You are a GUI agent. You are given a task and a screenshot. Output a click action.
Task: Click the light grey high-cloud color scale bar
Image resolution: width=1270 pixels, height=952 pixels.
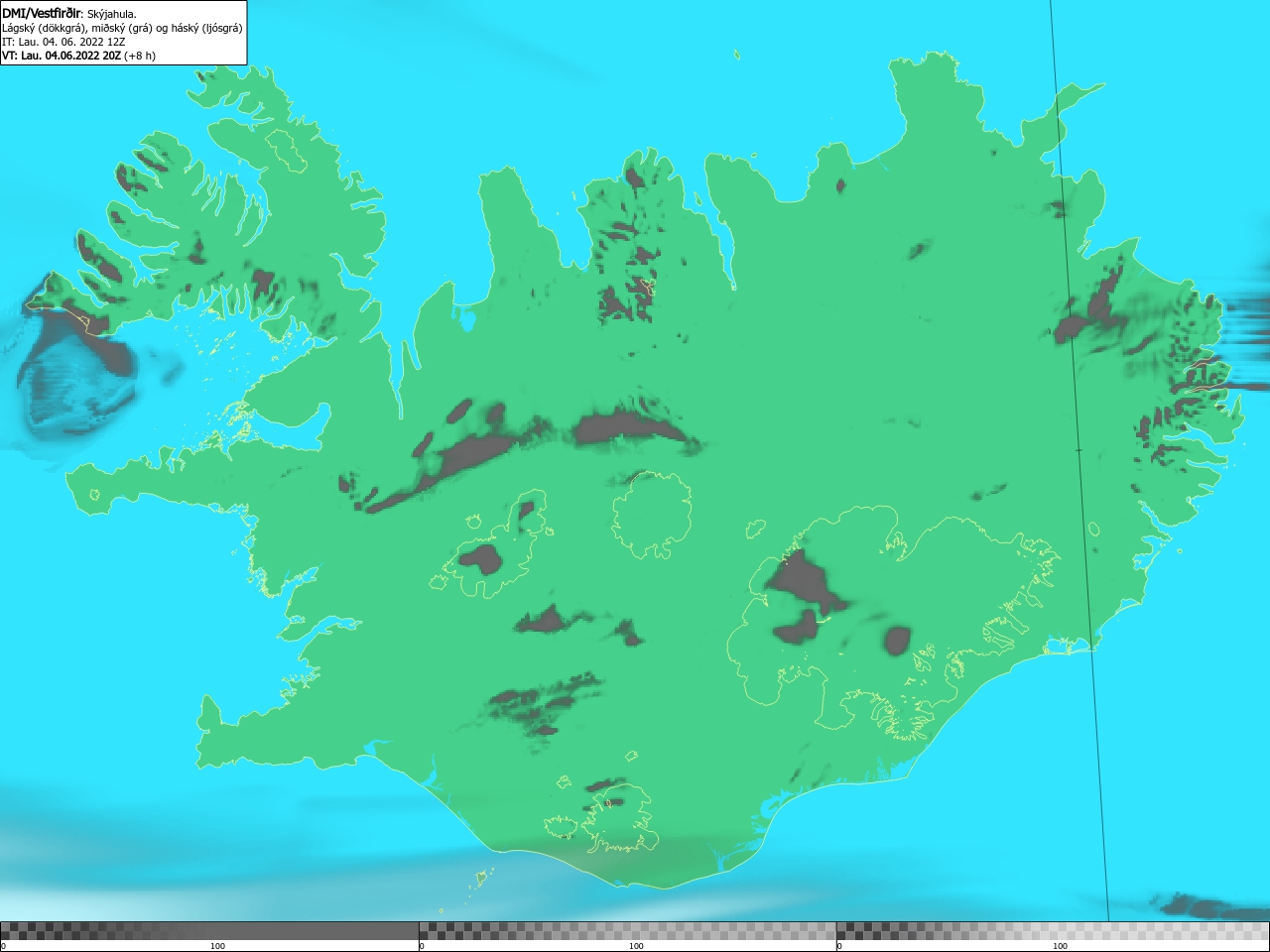point(1053,930)
